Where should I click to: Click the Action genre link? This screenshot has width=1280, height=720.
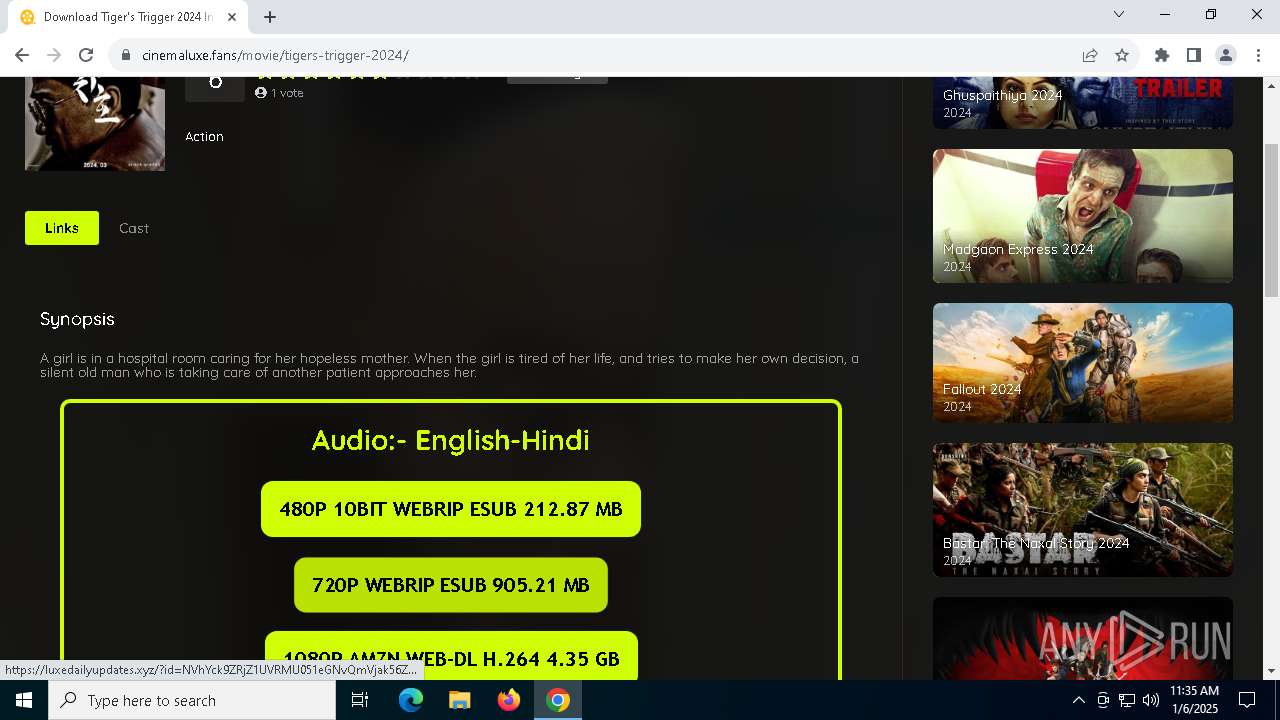204,136
